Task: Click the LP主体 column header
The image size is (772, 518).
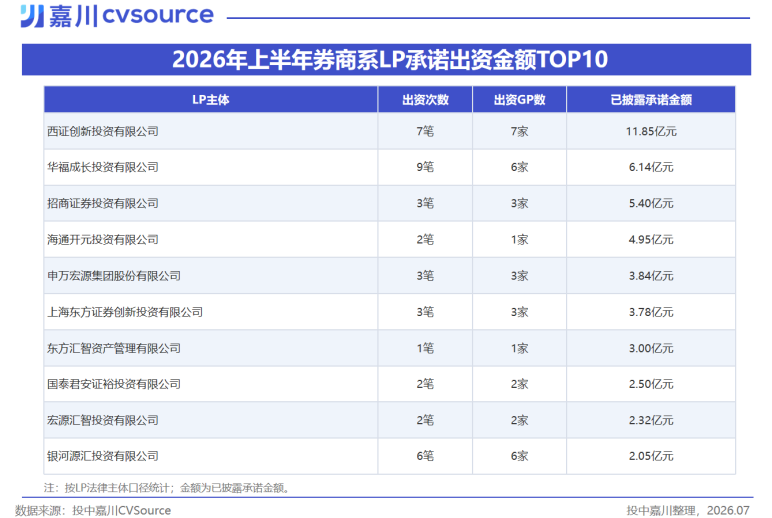Action: (x=211, y=100)
